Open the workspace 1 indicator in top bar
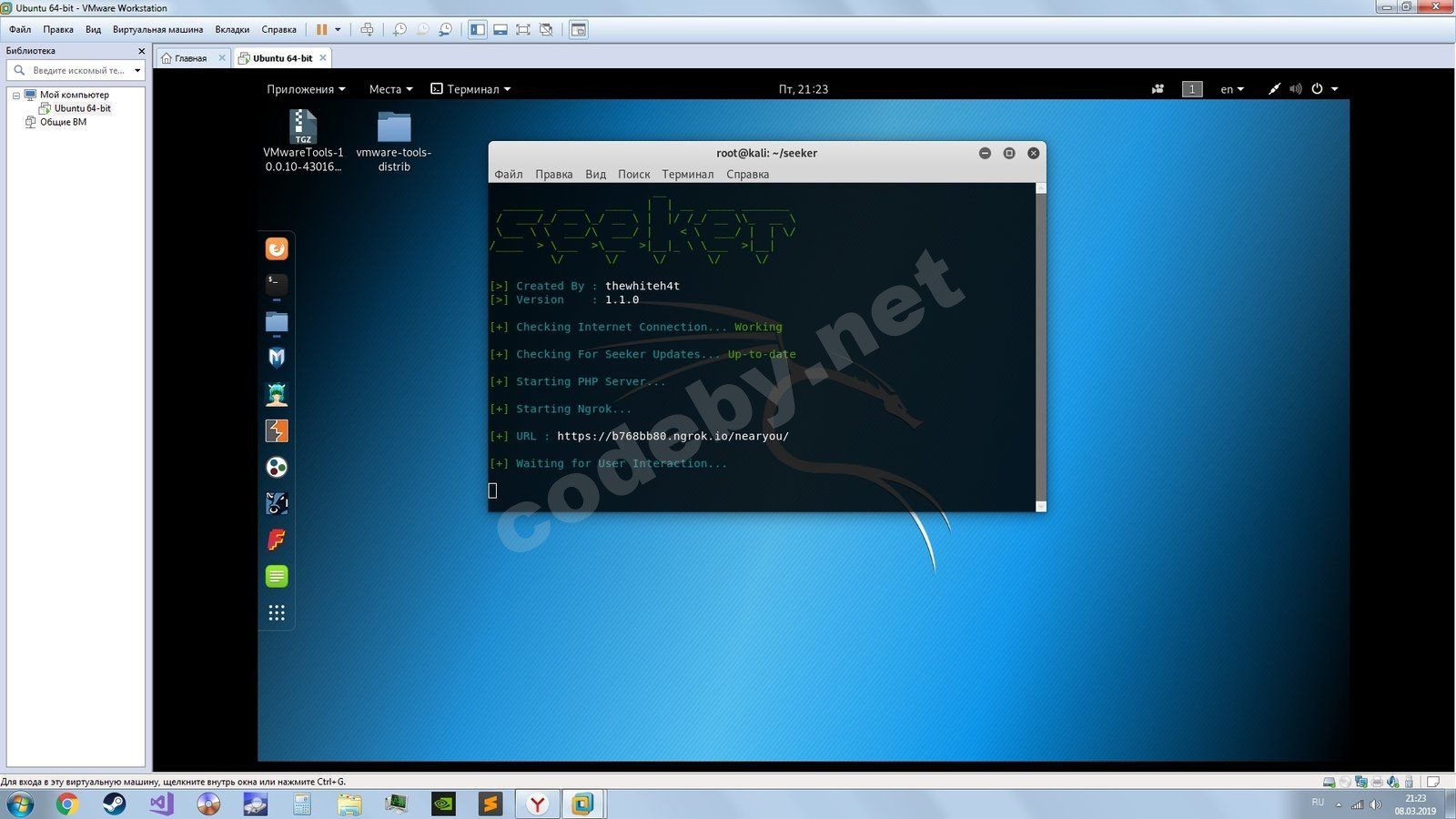Image resolution: width=1456 pixels, height=819 pixels. click(x=1192, y=89)
